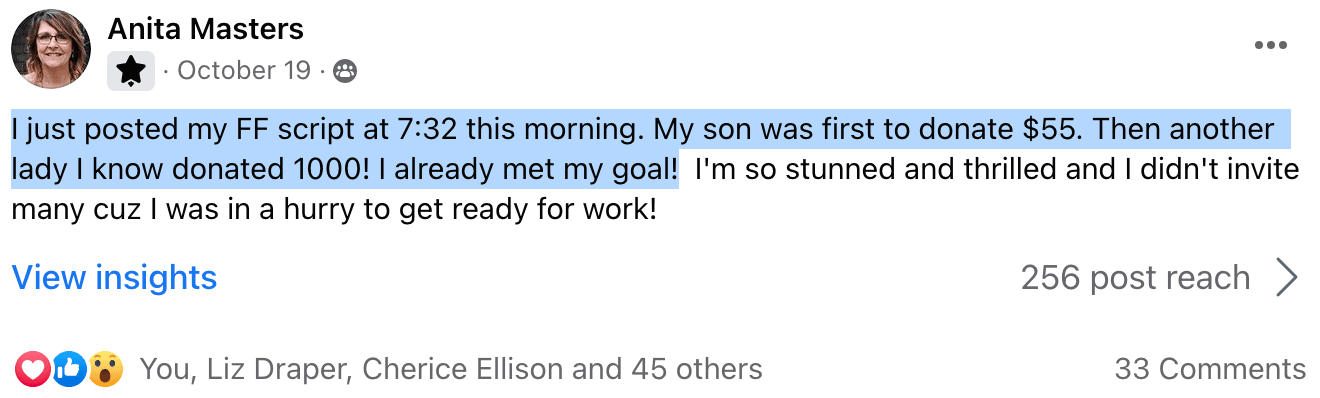1320x398 pixels.
Task: Click the group audience icon beside the date
Action: coord(345,71)
